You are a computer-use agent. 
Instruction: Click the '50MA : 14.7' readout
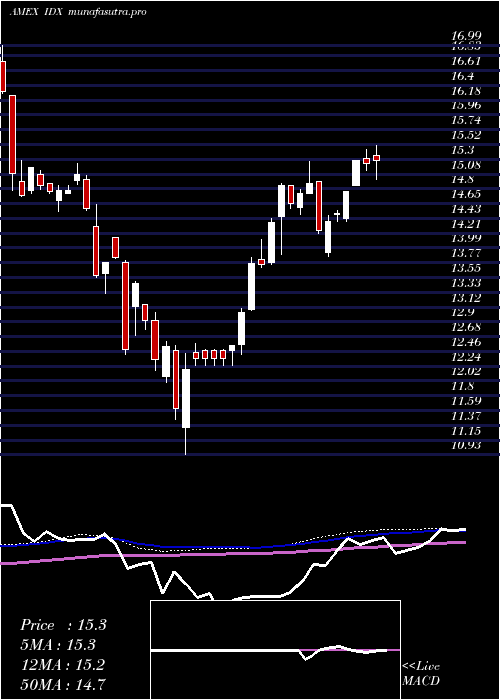click(x=63, y=684)
